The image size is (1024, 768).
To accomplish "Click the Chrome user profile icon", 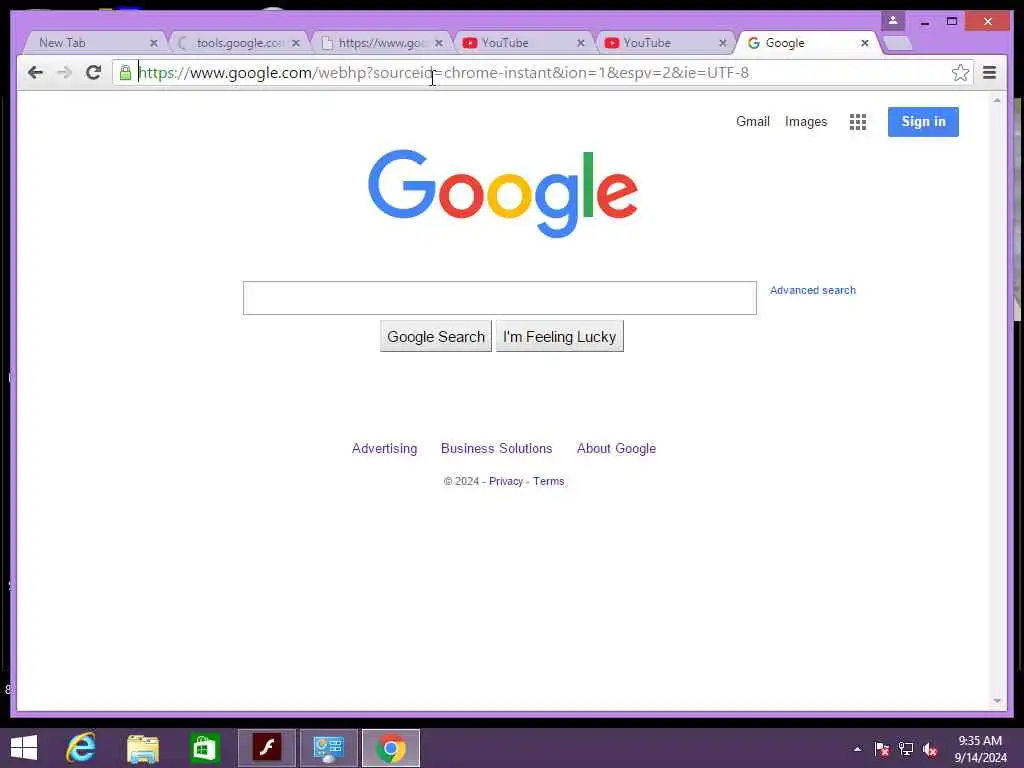I will click(893, 21).
